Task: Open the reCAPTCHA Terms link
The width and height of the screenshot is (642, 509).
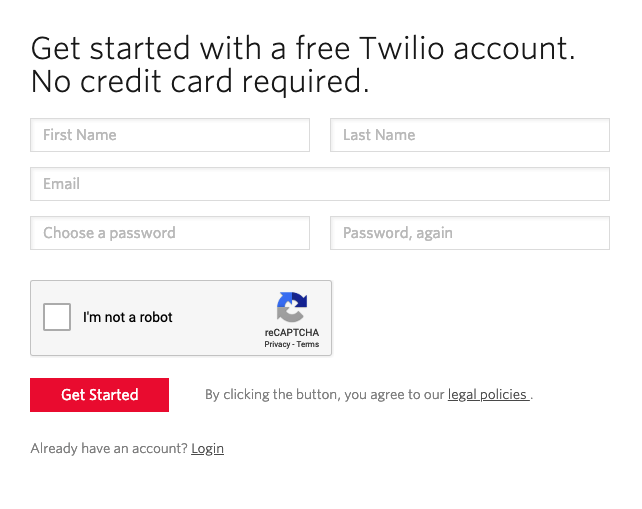Action: [308, 344]
